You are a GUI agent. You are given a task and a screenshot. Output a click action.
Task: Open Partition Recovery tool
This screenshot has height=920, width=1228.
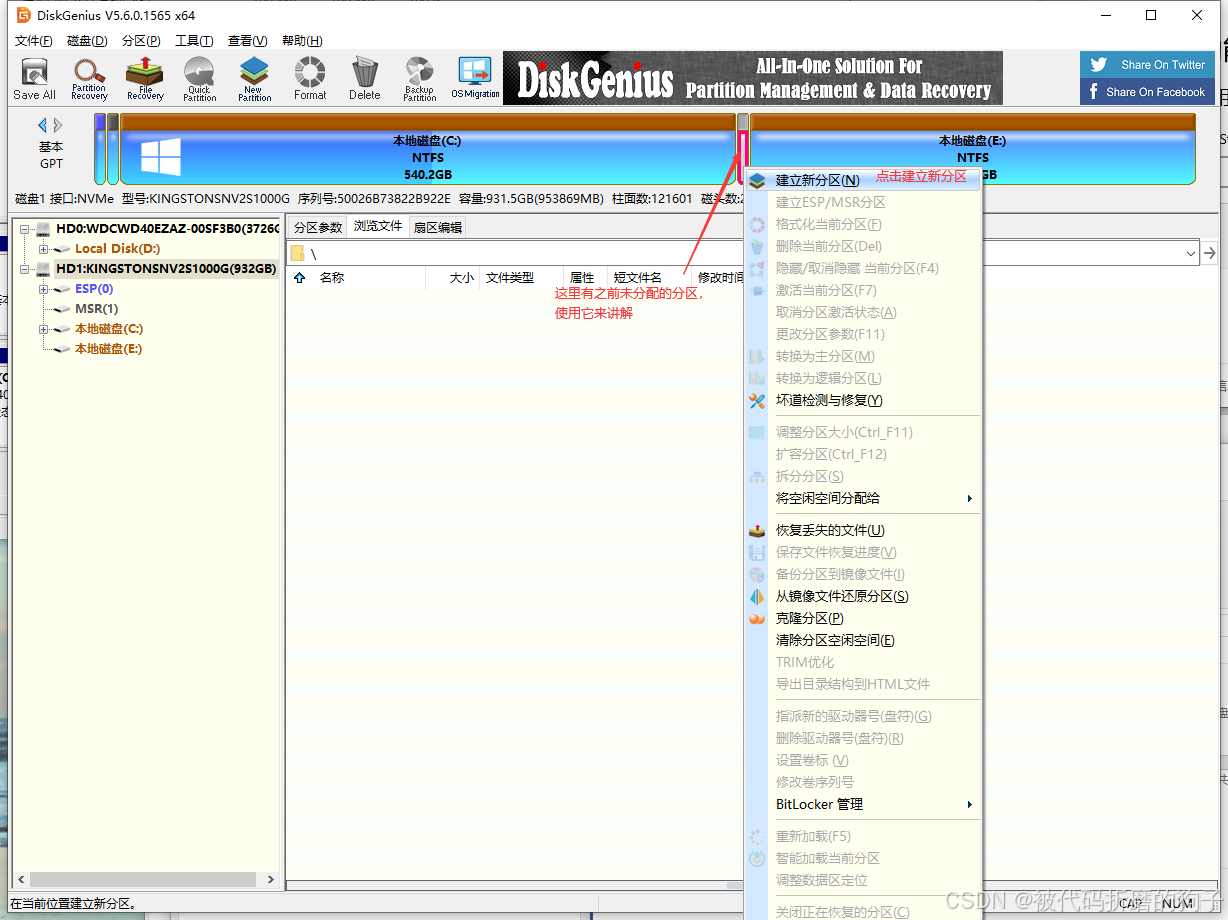click(x=89, y=79)
